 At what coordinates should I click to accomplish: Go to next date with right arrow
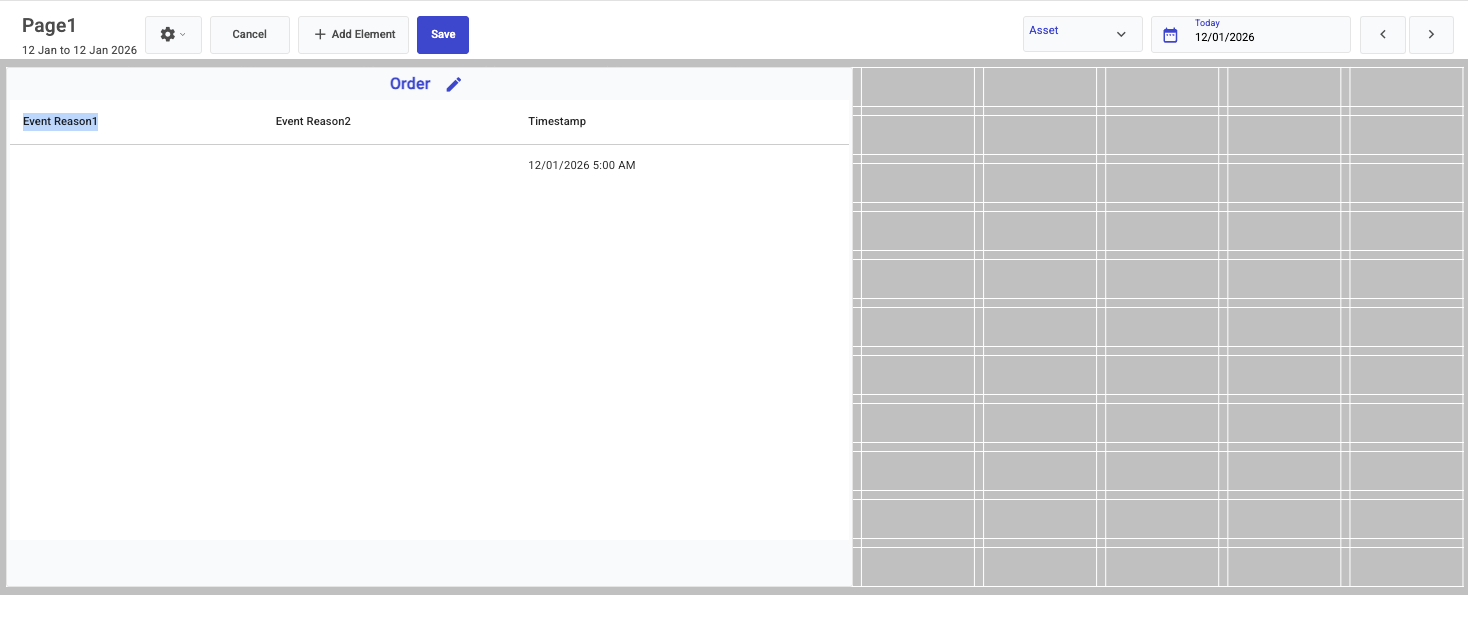click(x=1431, y=34)
